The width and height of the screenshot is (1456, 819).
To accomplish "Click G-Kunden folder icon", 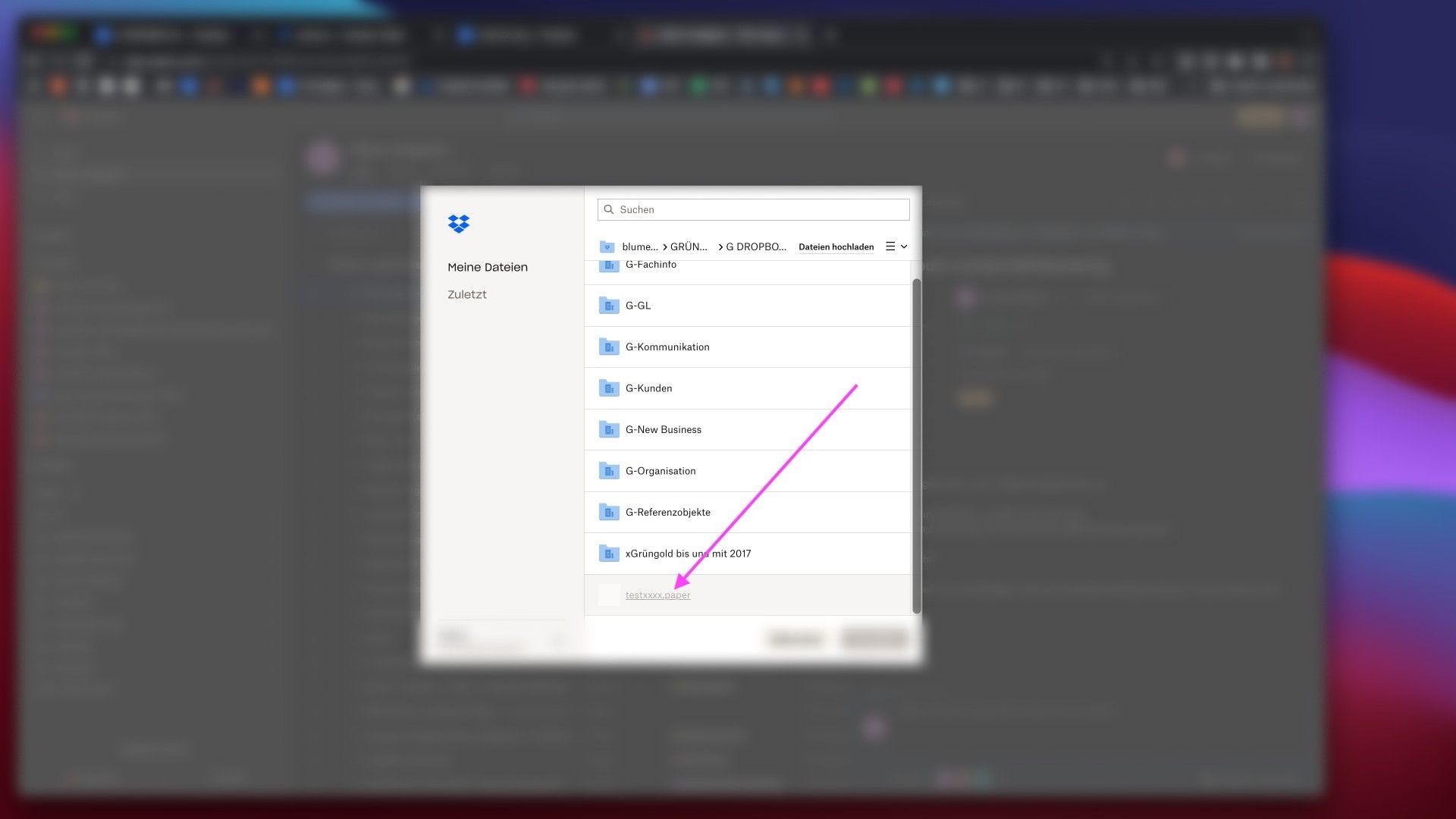I will pos(609,388).
